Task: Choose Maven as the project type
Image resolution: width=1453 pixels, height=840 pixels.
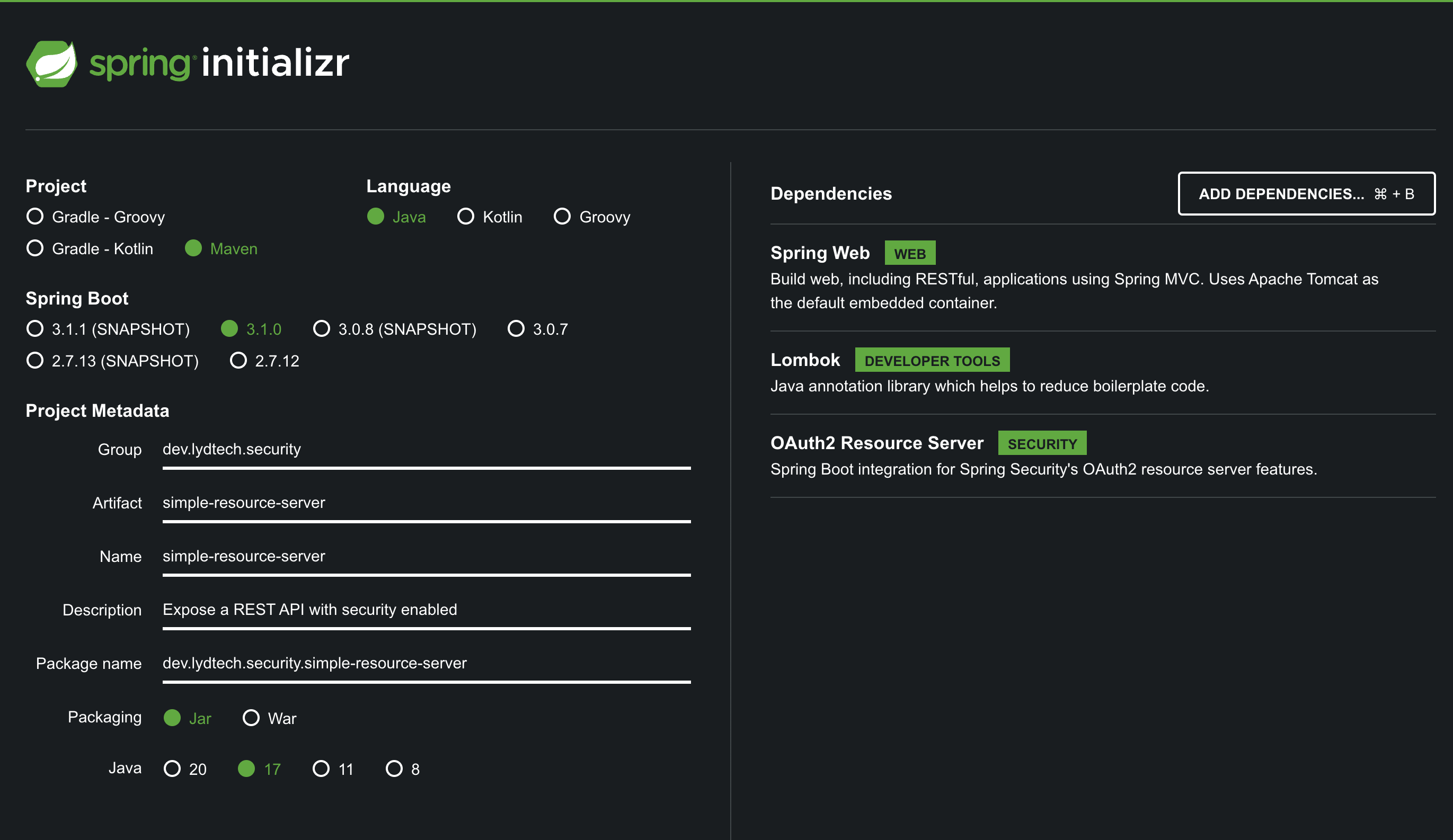Action: pyautogui.click(x=221, y=248)
